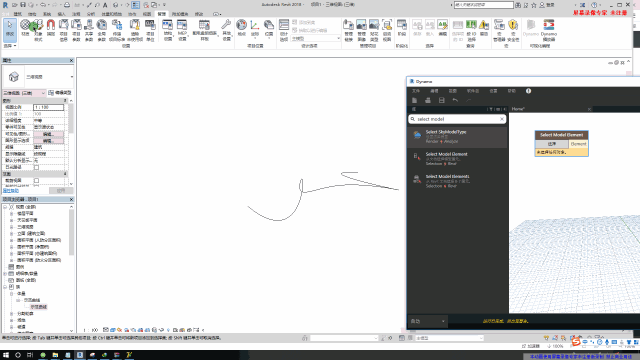This screenshot has height=360, width=640.
Task: Expand the 明细表/数量 tree node
Action: tap(5, 273)
